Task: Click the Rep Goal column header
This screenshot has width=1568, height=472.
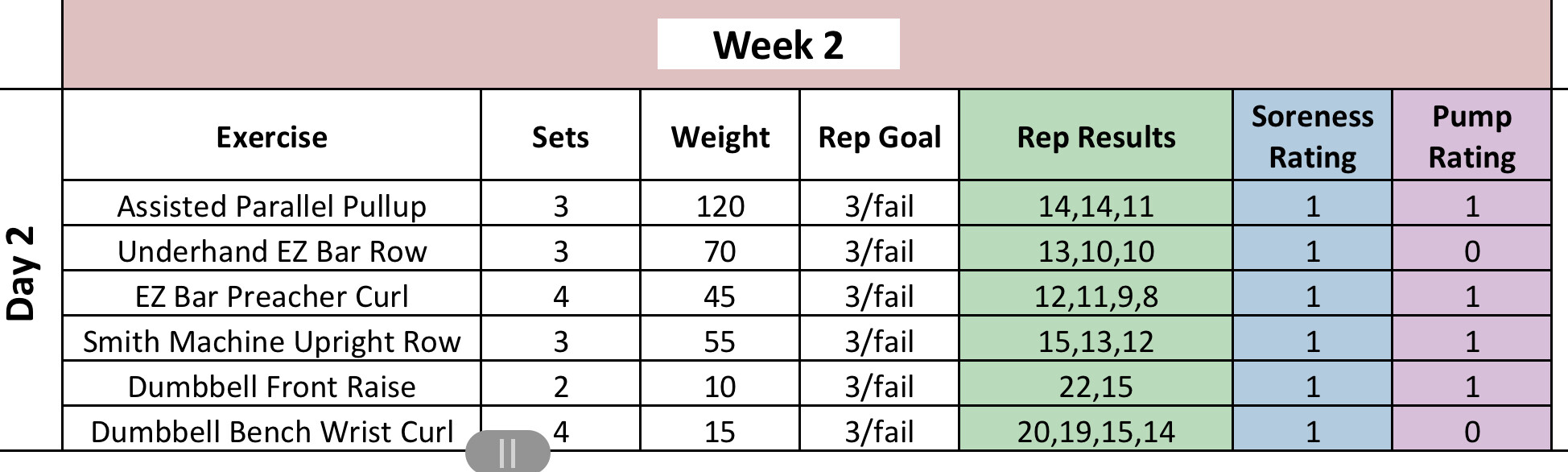Action: (879, 137)
